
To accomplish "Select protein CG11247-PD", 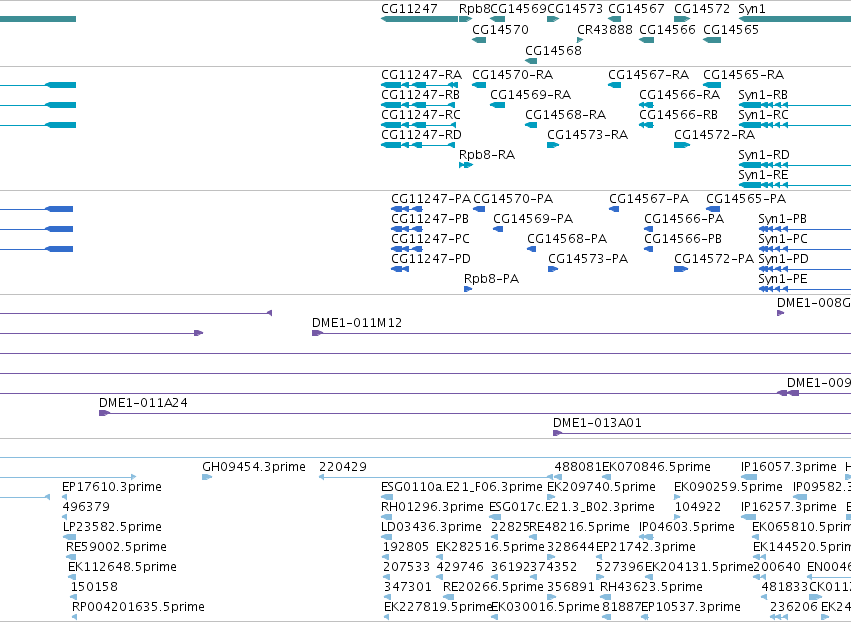I will pos(431,259).
